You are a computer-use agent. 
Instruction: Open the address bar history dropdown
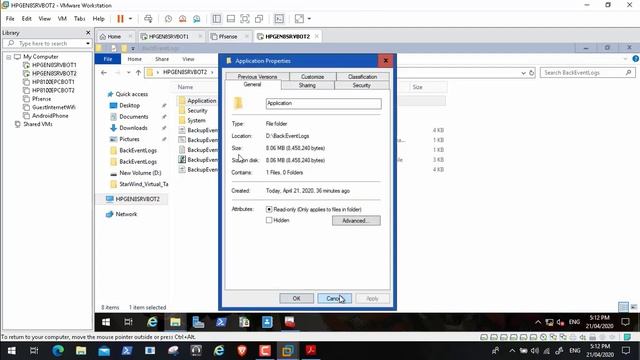523,73
